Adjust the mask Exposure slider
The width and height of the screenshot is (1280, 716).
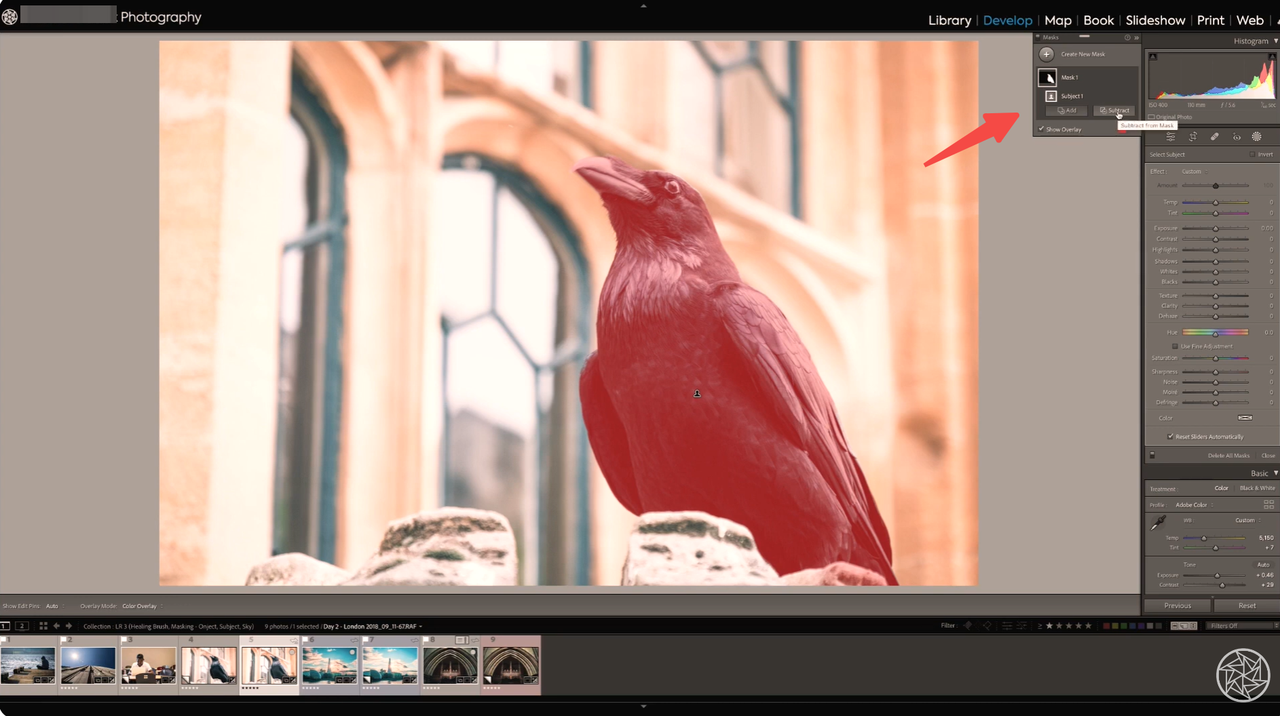1215,228
